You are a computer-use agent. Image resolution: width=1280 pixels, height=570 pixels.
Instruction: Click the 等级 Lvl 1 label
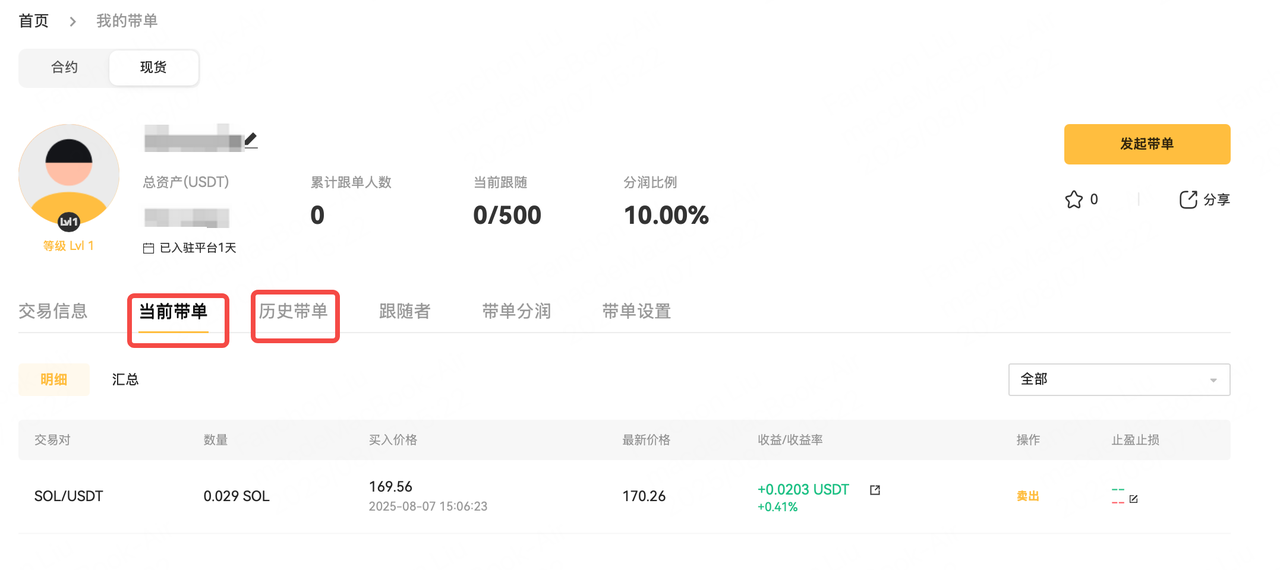pyautogui.click(x=69, y=246)
